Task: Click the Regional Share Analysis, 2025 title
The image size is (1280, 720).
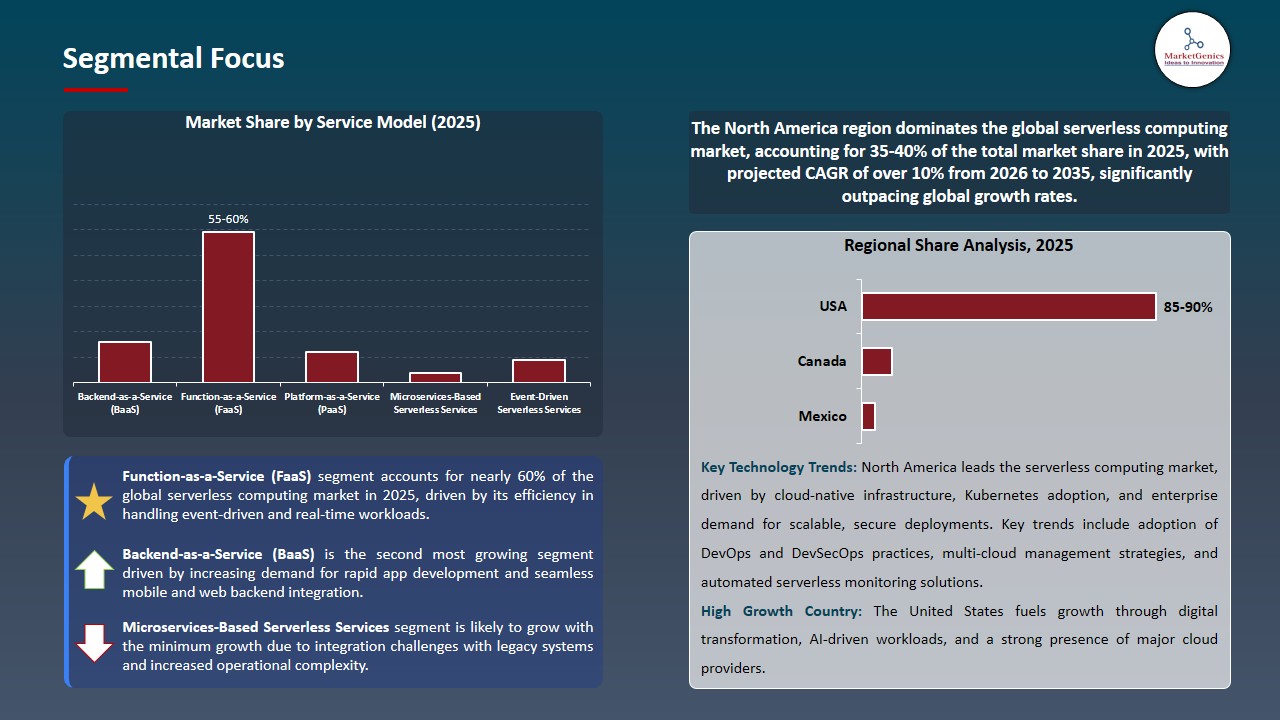Action: (x=959, y=245)
